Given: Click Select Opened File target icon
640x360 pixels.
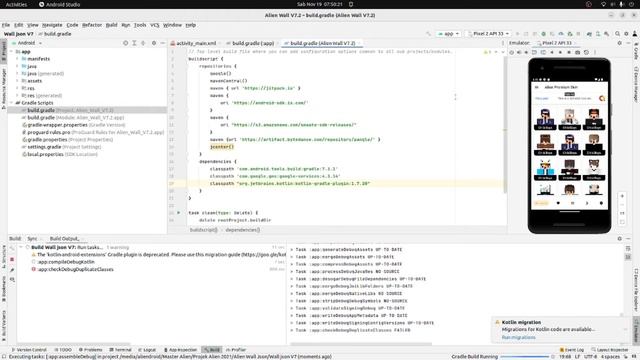Looking at the screenshot, I should pyautogui.click(x=125, y=43).
